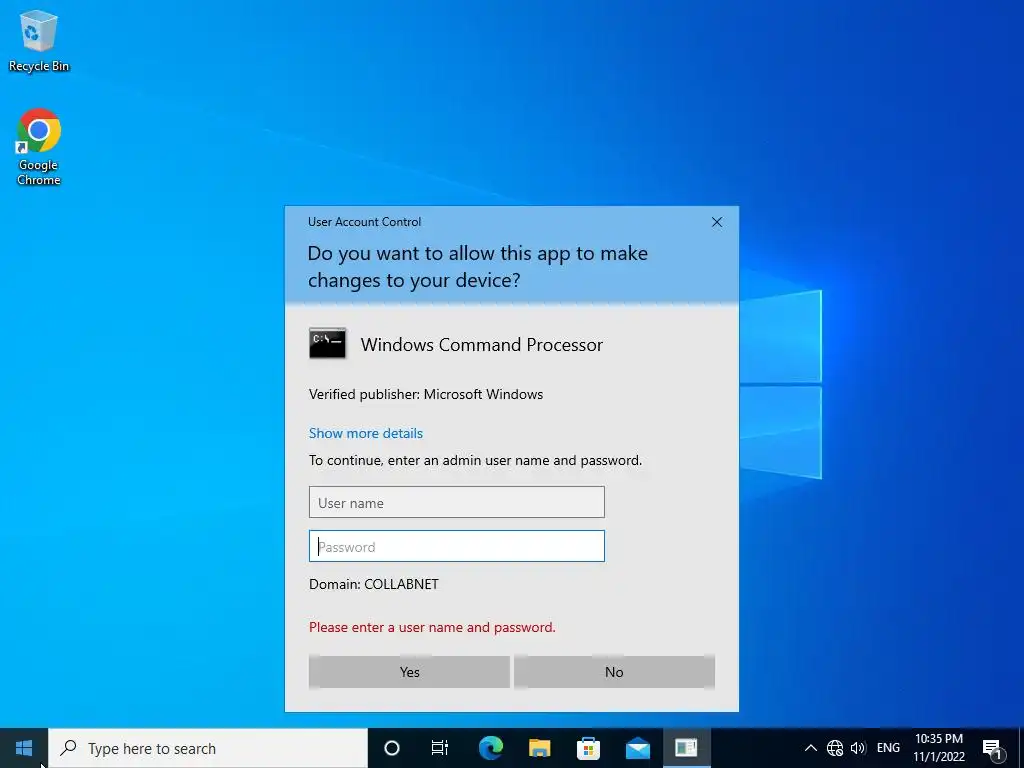
Task: Show hidden system tray icons
Action: tap(810, 748)
